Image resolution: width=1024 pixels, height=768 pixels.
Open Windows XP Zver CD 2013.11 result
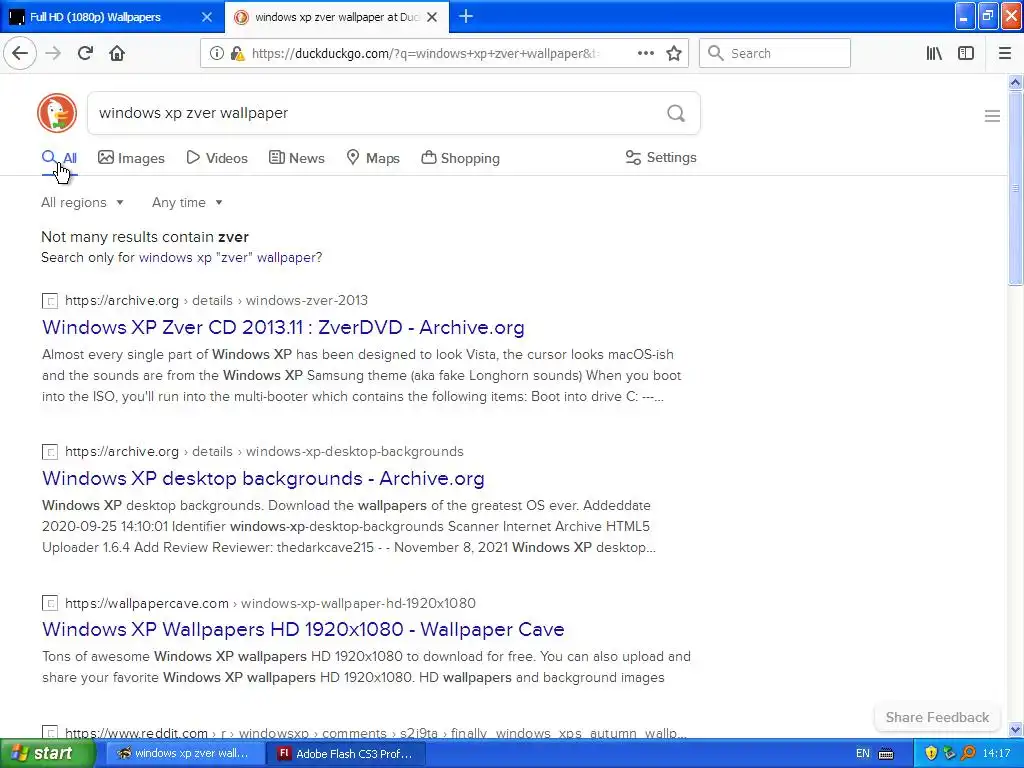[283, 327]
